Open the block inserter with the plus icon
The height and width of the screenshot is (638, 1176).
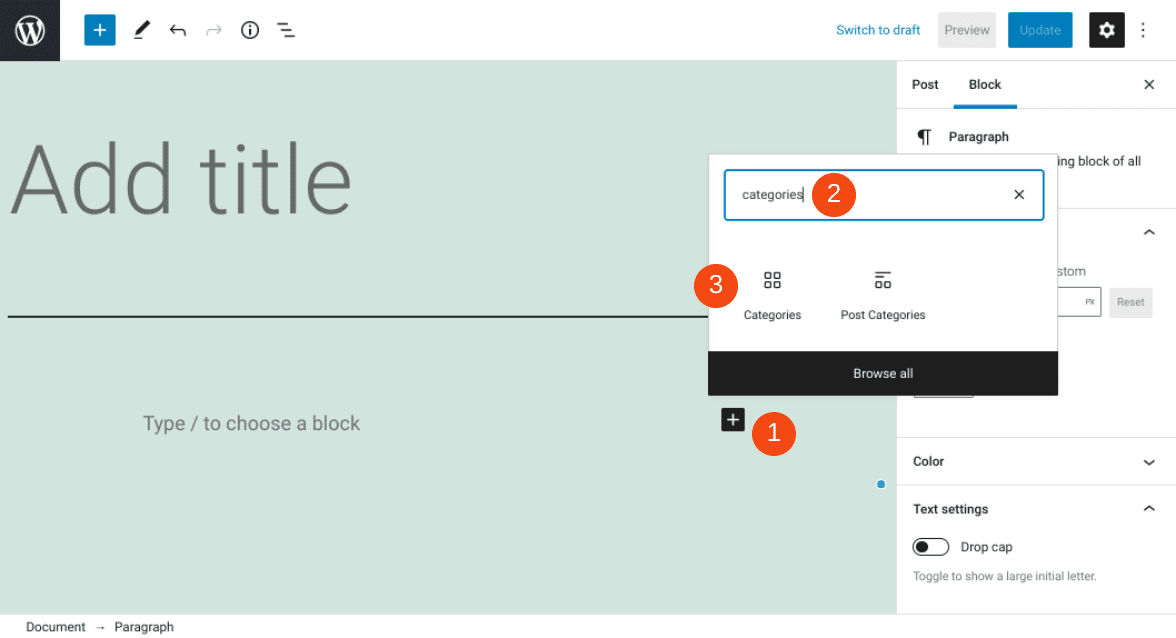click(99, 30)
